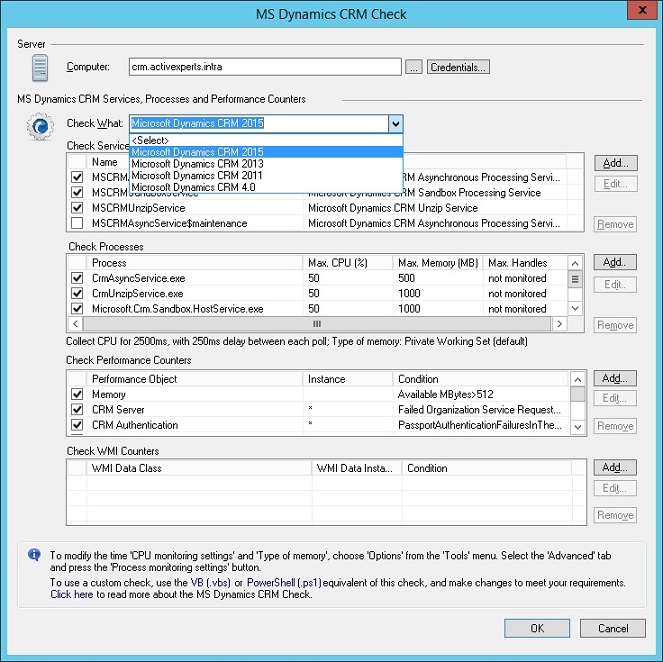Close the MS Dynamics CRM Check dialog
Screen dimensions: 663x662
tap(642, 10)
